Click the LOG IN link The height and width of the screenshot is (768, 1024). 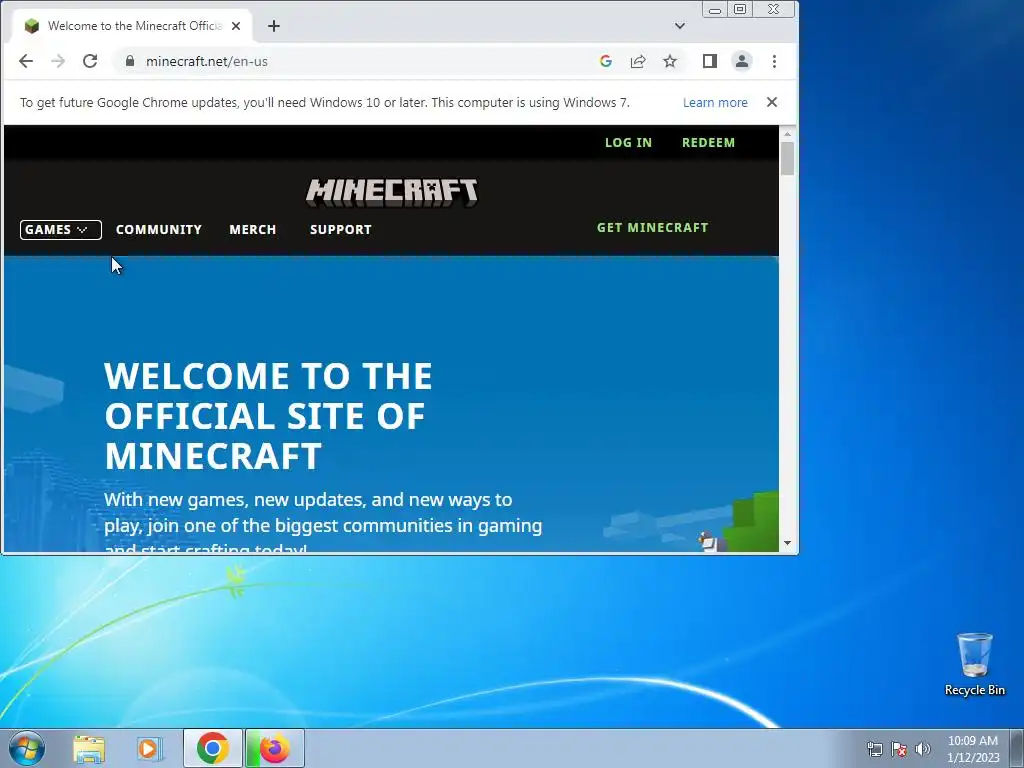[x=628, y=142]
